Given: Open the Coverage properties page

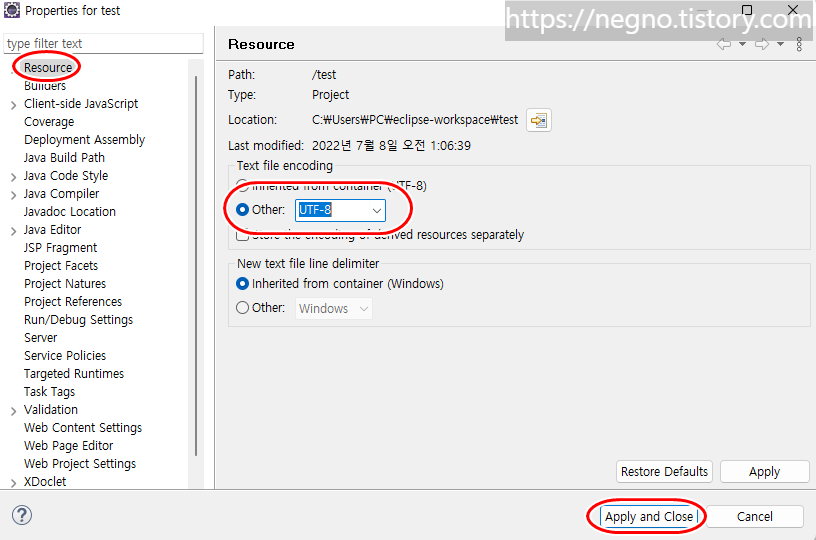Looking at the screenshot, I should (49, 122).
